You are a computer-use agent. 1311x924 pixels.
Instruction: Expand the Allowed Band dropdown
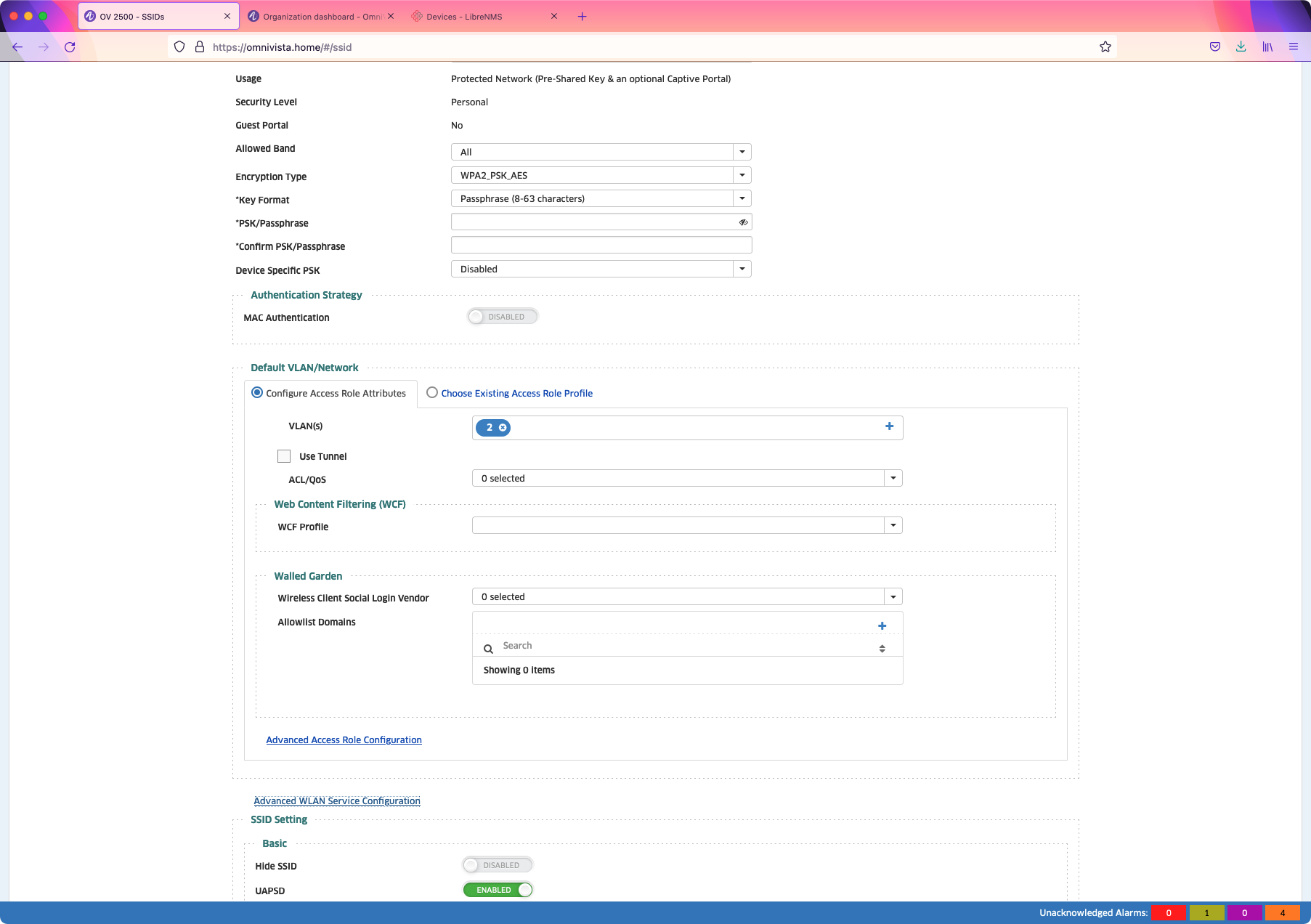click(x=742, y=152)
